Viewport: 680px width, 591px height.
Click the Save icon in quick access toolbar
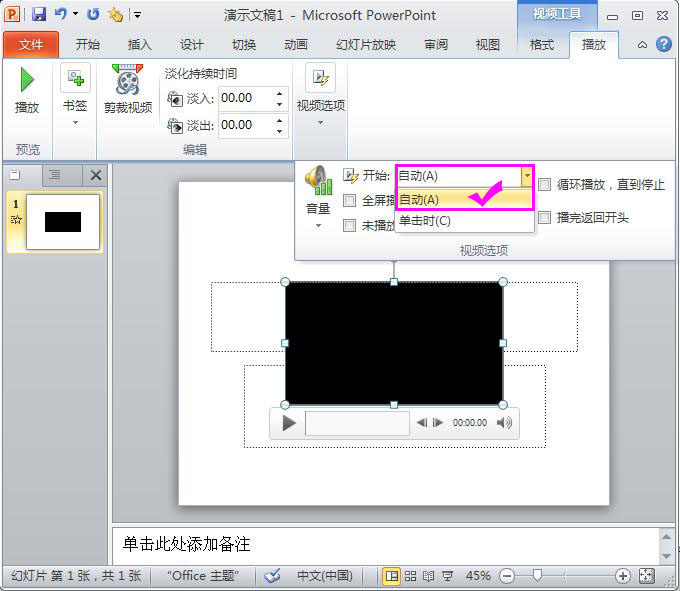point(39,15)
